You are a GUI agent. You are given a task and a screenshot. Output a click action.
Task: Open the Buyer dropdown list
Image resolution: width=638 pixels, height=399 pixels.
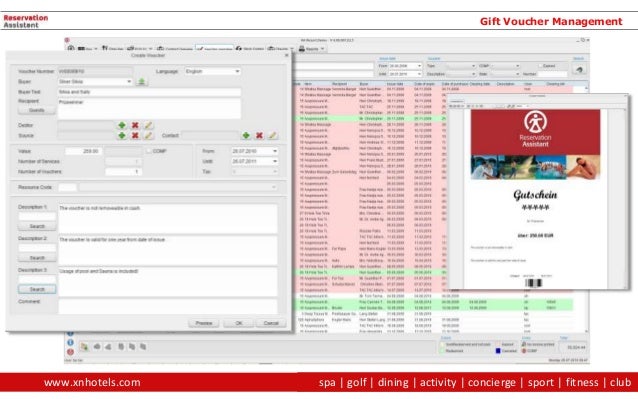pyautogui.click(x=95, y=82)
